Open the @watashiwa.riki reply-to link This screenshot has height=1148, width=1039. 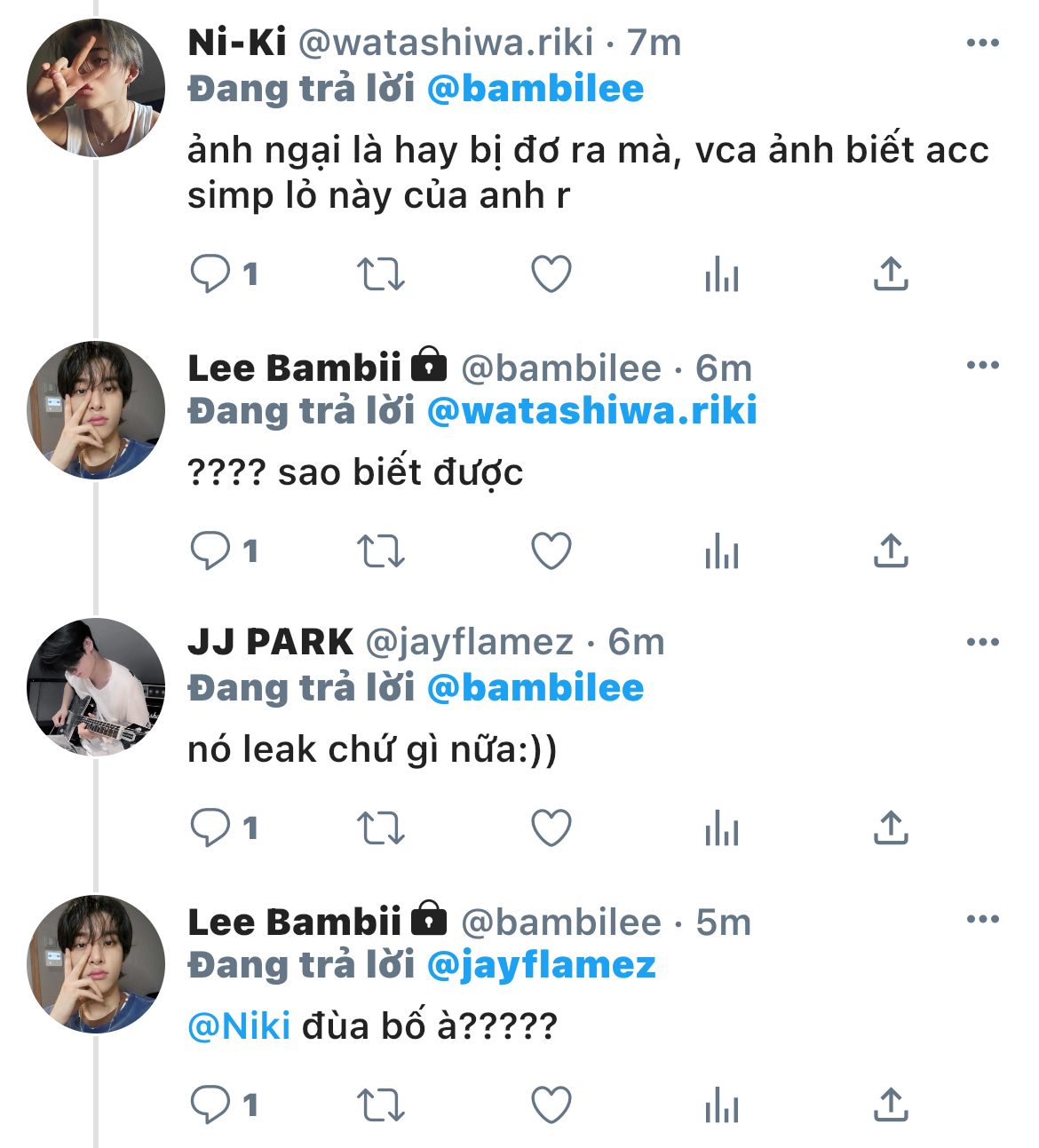click(591, 411)
